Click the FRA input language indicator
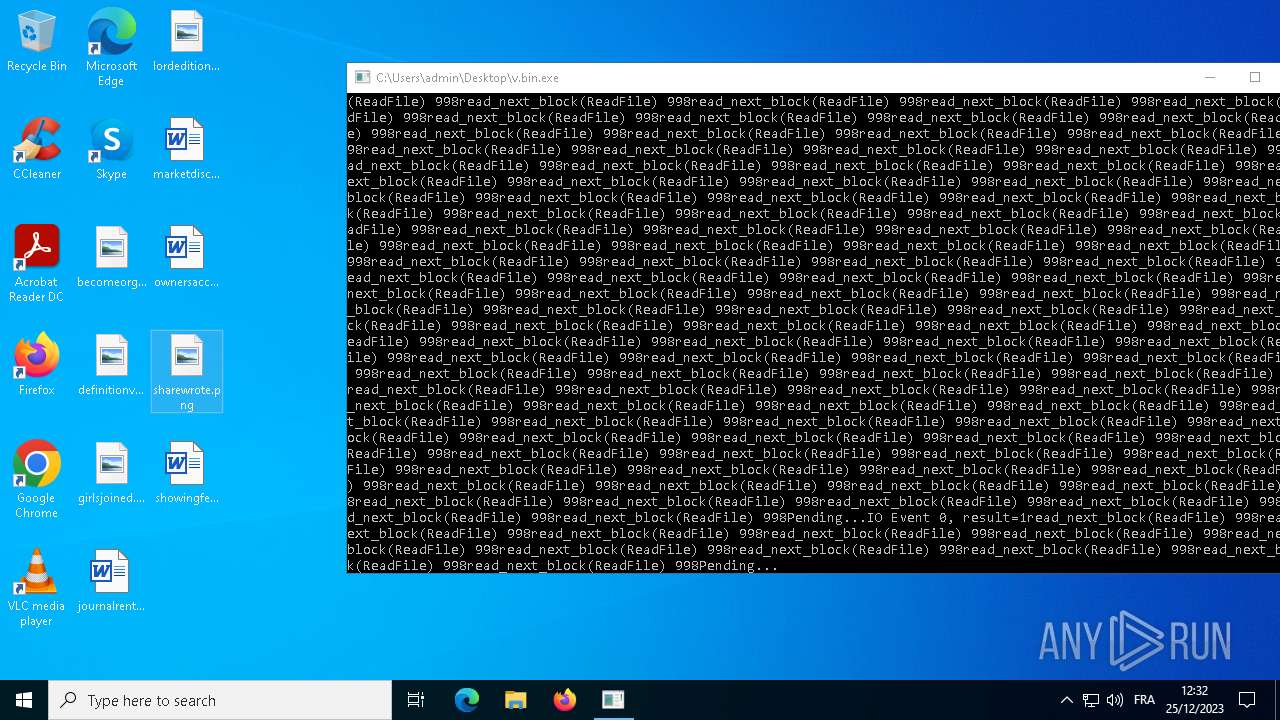1280x720 pixels. click(x=1145, y=700)
